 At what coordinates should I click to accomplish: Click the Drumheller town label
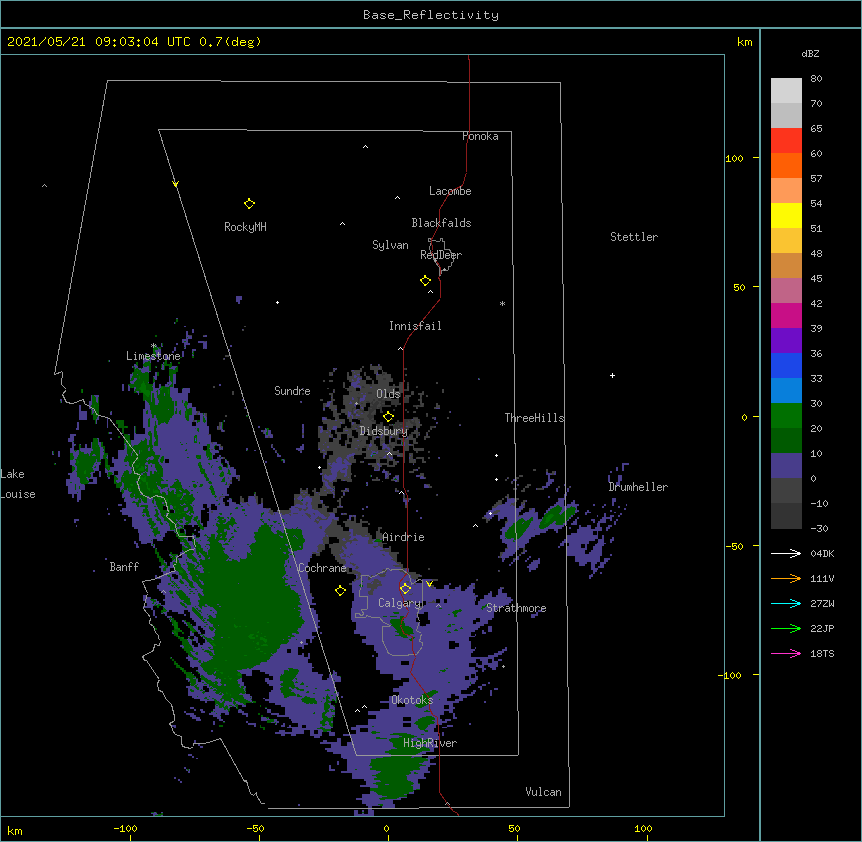[638, 487]
